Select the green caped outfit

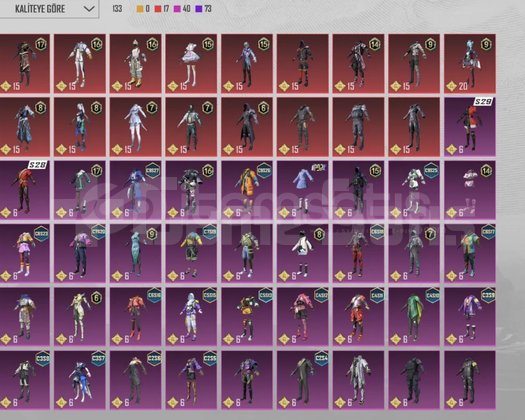click(x=414, y=317)
